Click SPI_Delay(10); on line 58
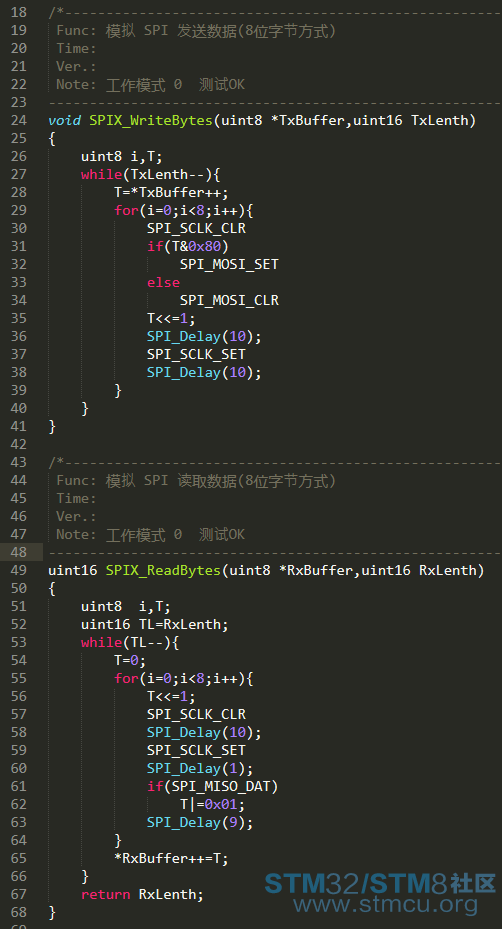Viewport: 502px width, 929px height. [204, 732]
